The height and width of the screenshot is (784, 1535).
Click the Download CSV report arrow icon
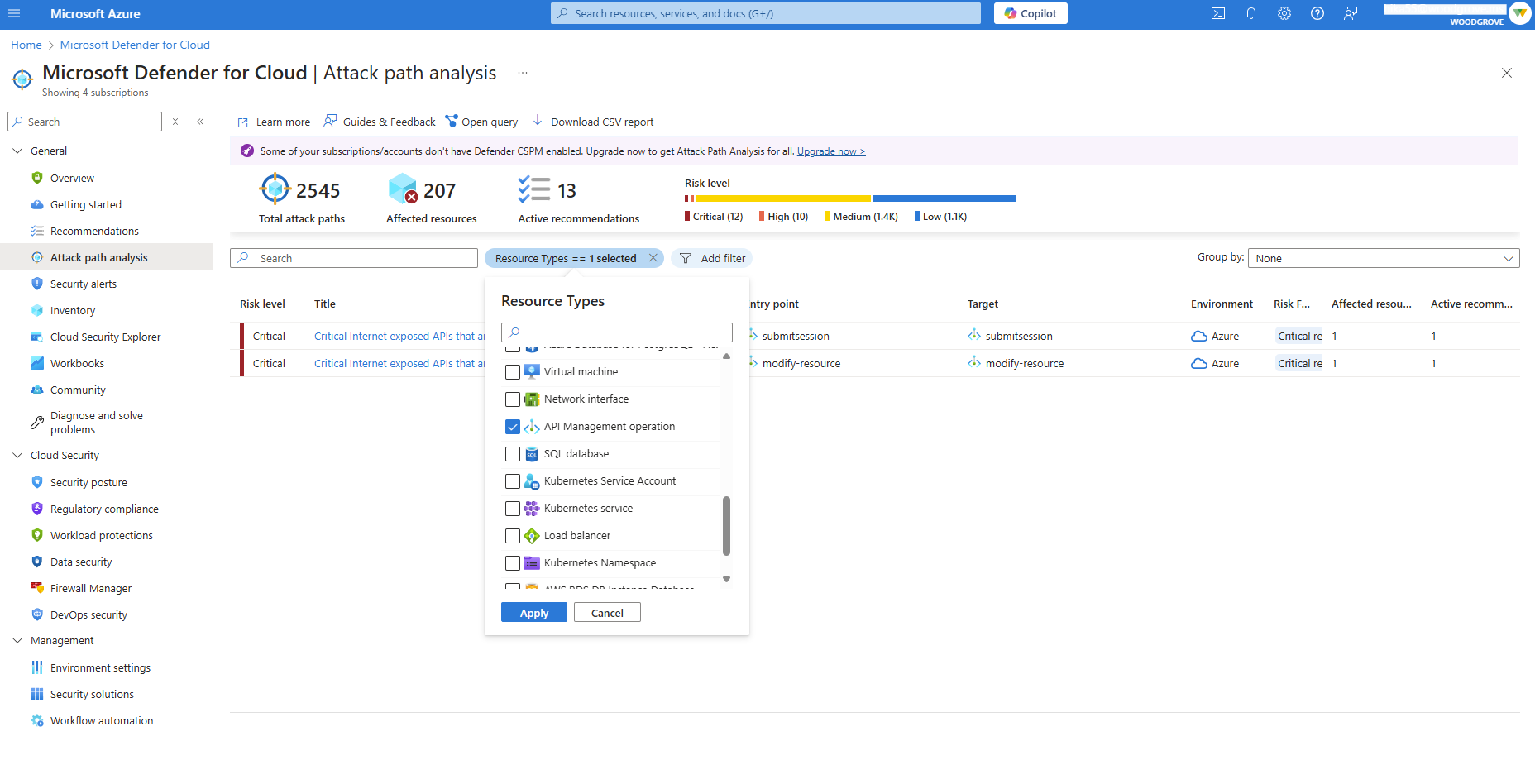(538, 121)
